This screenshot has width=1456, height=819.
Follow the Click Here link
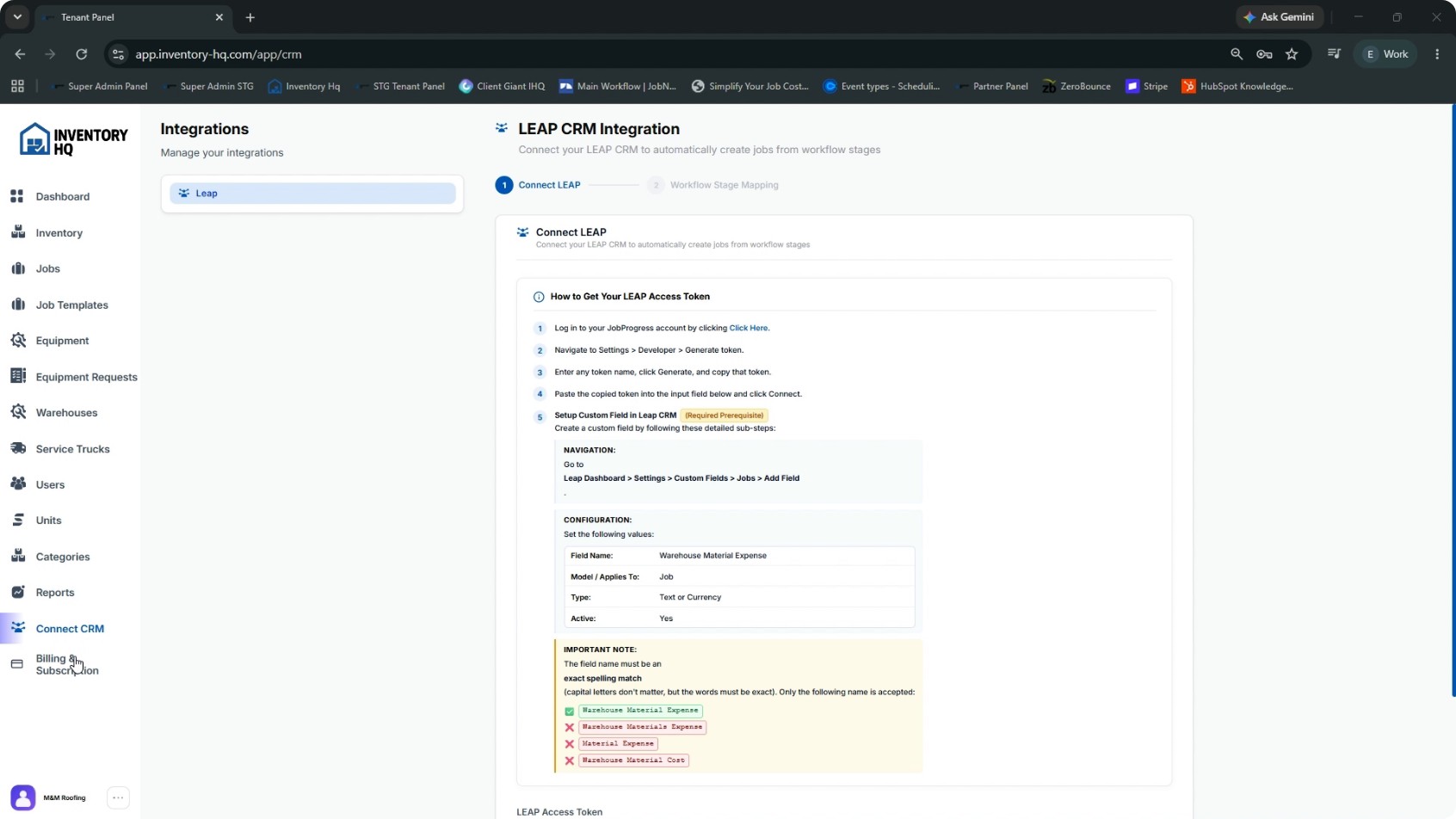(x=749, y=328)
